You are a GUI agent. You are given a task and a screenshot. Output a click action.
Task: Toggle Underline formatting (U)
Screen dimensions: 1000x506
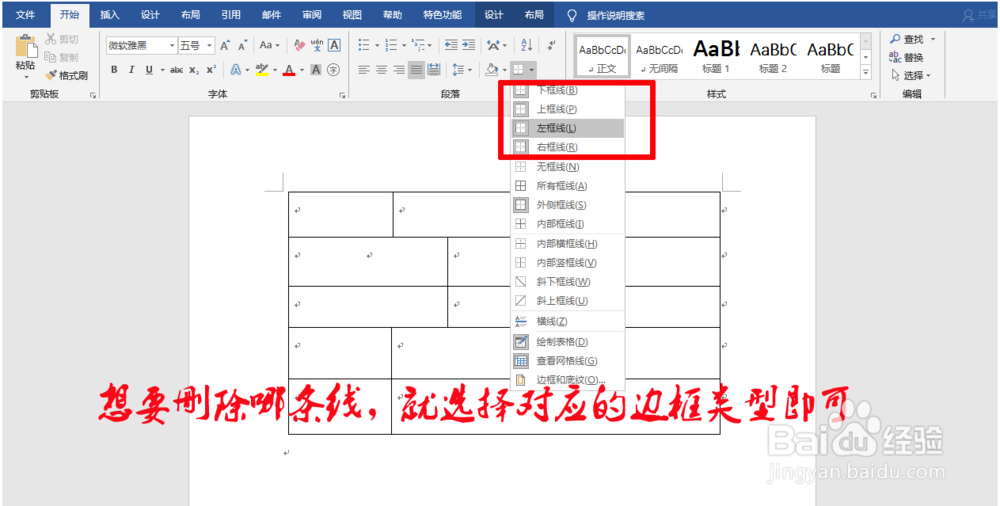tap(149, 70)
